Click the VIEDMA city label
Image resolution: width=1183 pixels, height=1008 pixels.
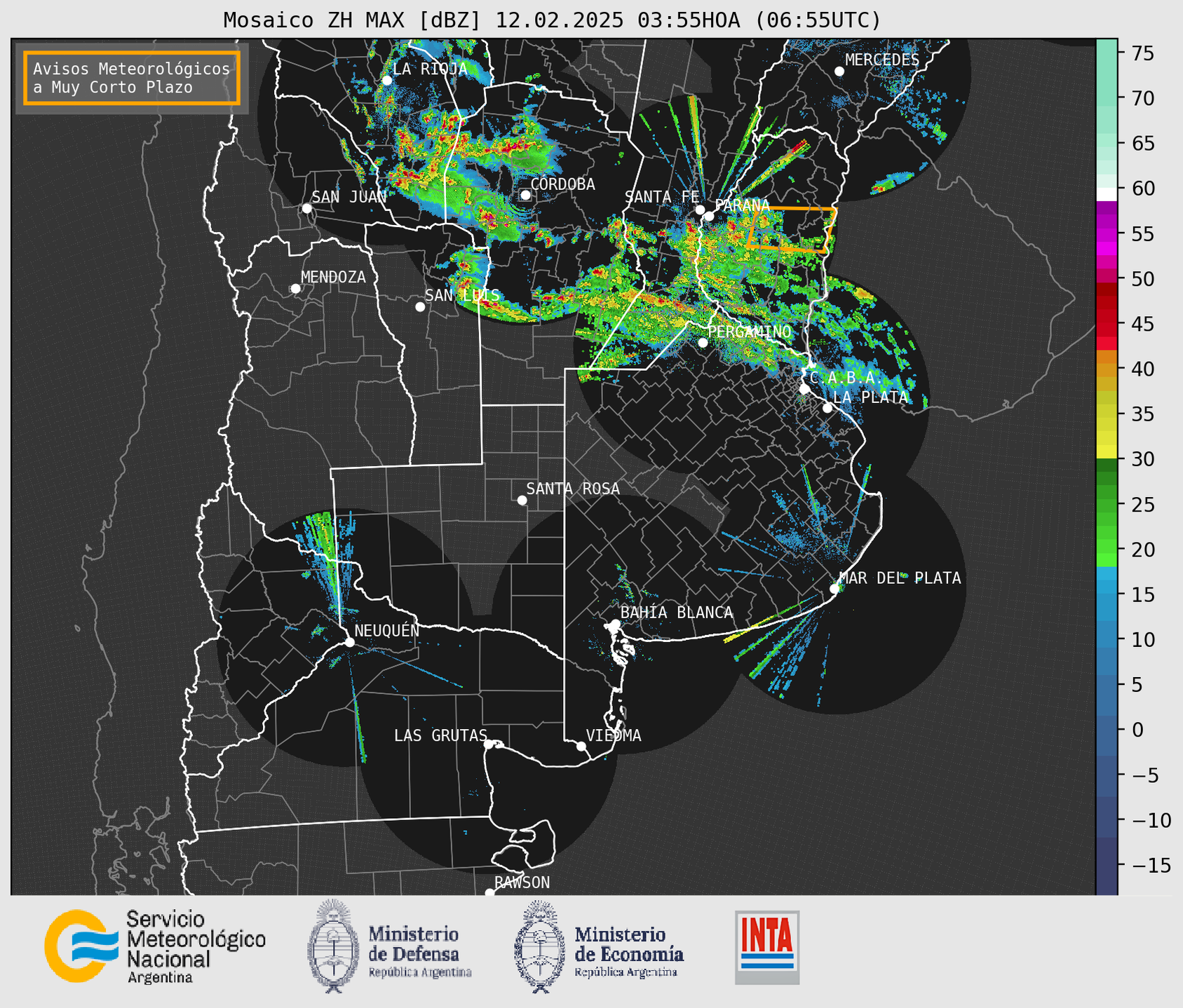(614, 736)
